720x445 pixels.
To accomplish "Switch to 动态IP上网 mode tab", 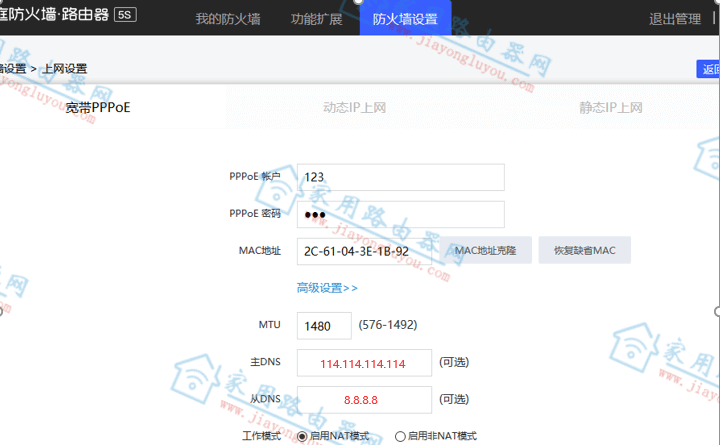I will (x=354, y=107).
